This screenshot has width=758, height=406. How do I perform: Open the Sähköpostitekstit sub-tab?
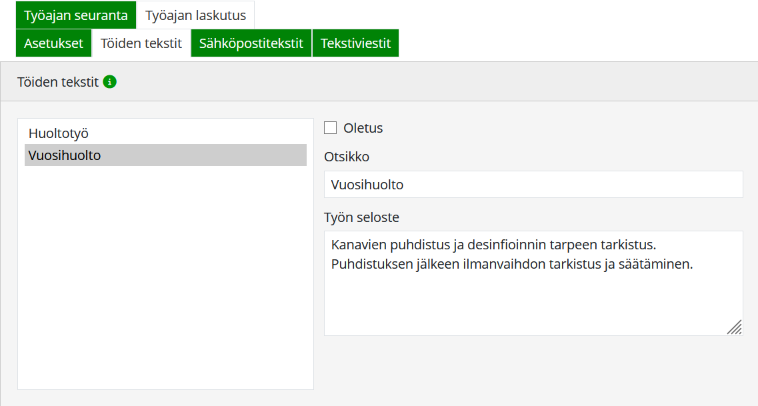pos(251,43)
